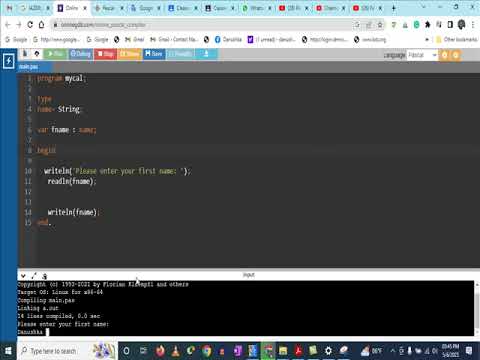The width and height of the screenshot is (480, 360).
Task: Click the upload file icon in editor toolbar
Action: click(37, 54)
